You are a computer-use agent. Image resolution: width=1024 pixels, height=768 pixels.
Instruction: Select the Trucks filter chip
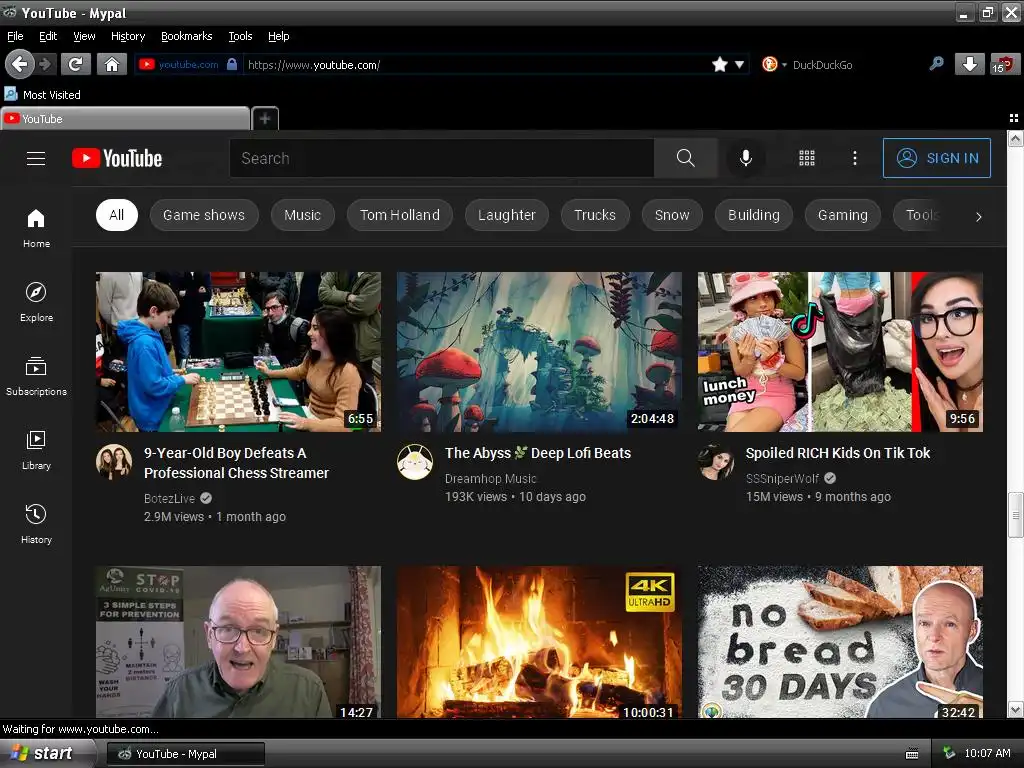pos(595,215)
